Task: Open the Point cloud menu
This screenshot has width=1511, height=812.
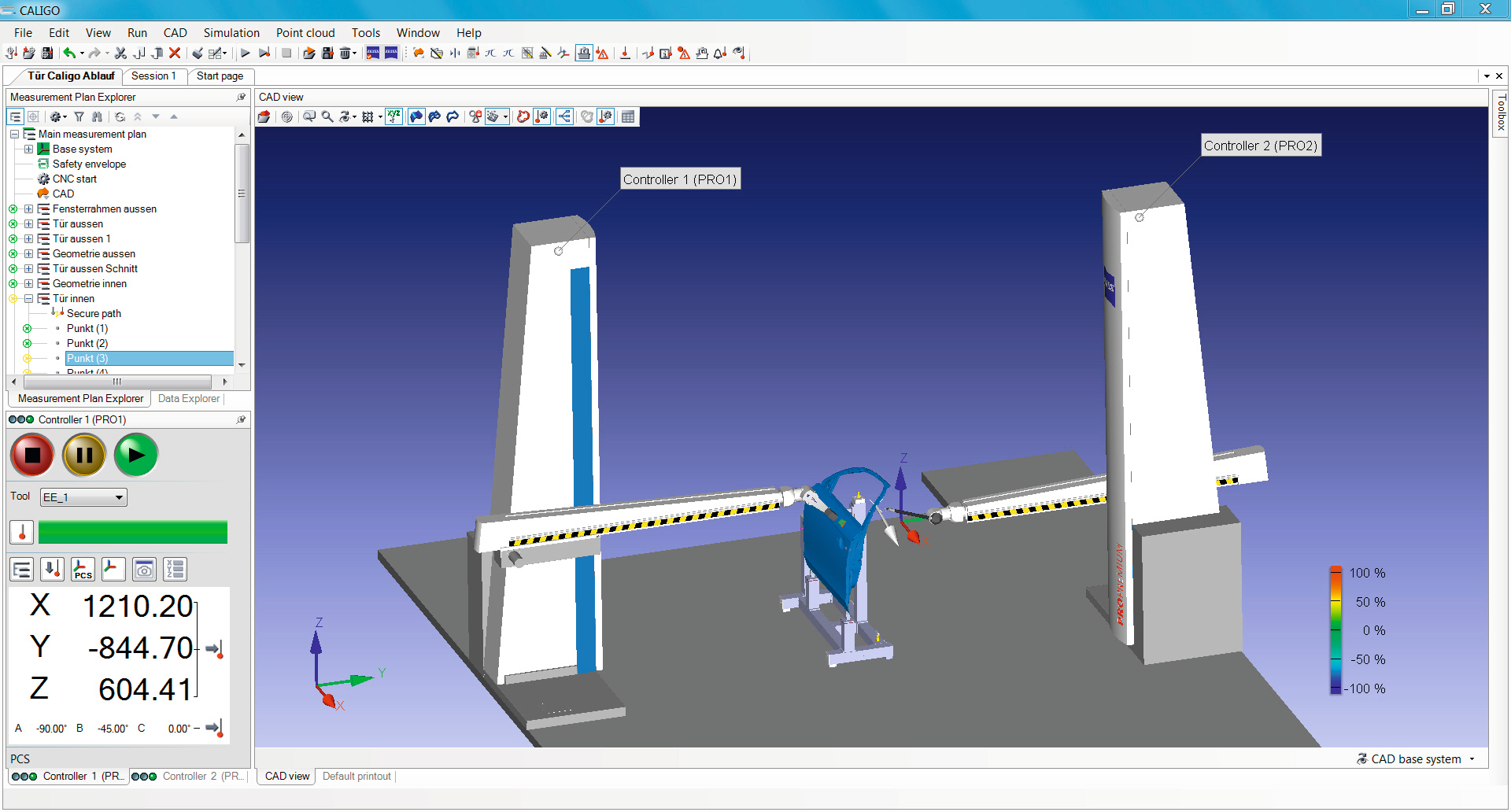Action: tap(305, 33)
